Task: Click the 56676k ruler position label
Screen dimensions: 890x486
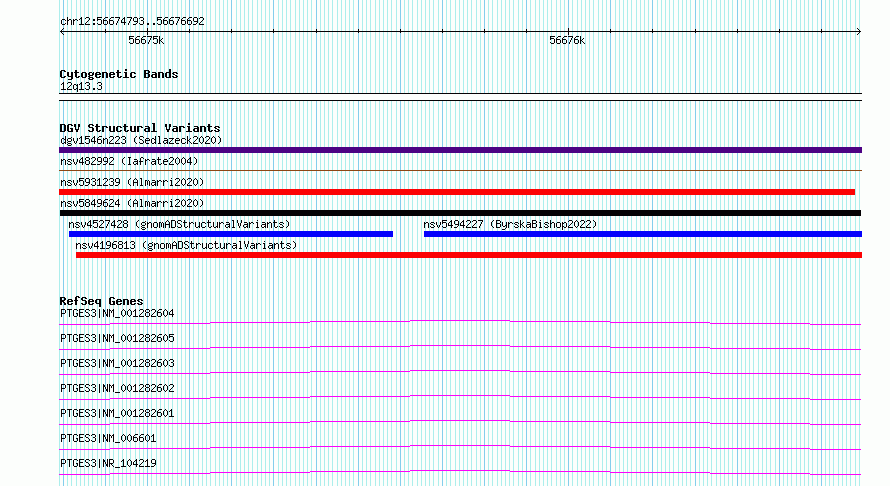Action: coord(567,40)
